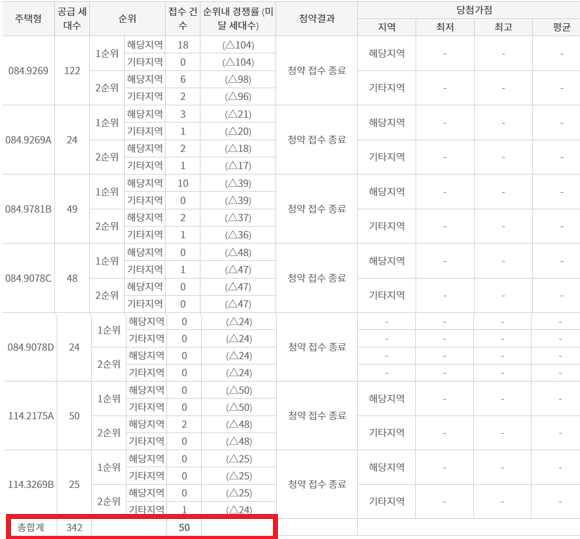
Task: Click the (△36) shortfall value
Action: [238, 235]
